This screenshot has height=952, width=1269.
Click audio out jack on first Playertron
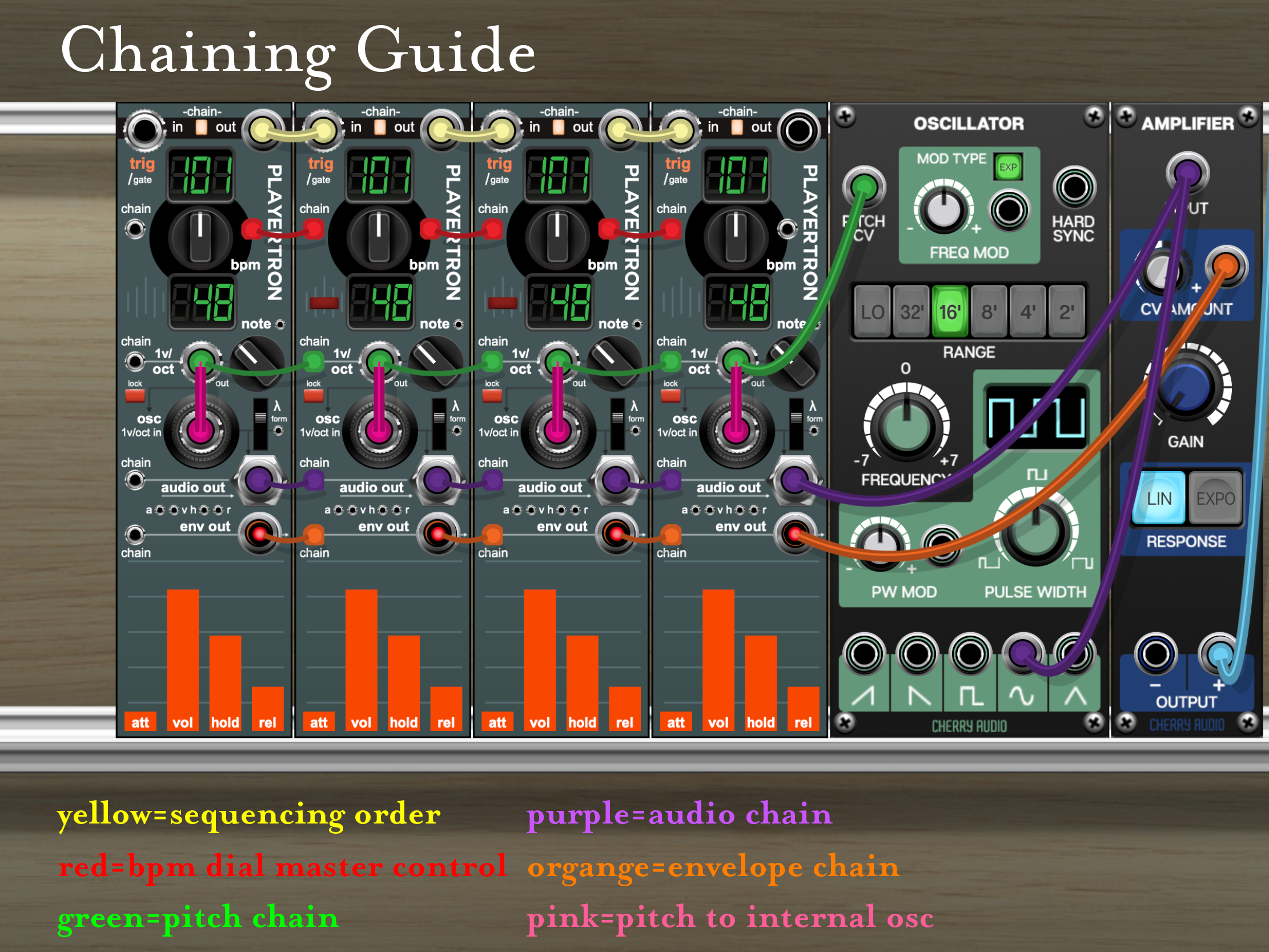(259, 480)
